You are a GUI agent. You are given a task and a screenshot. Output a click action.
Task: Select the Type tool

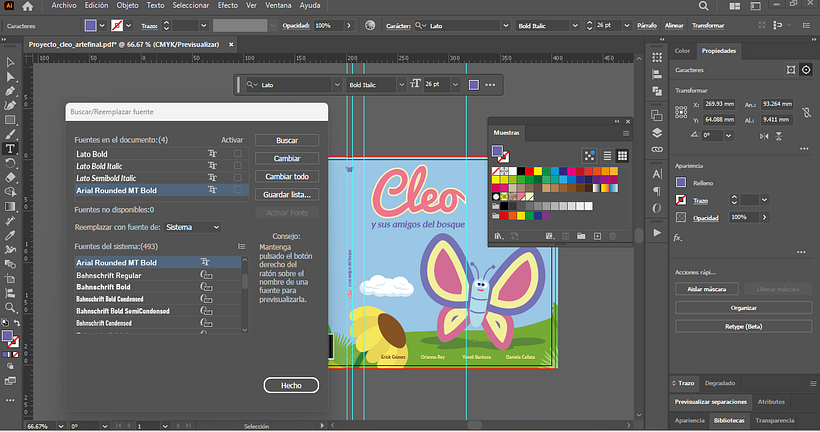coord(10,149)
